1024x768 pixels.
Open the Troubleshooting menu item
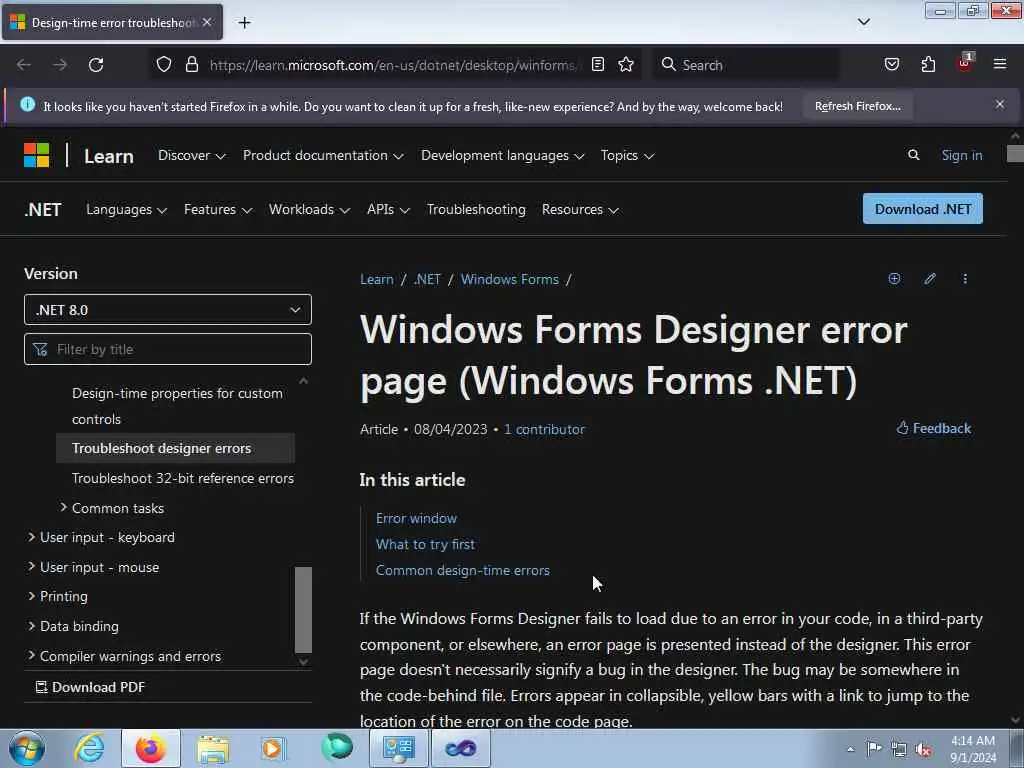476,210
